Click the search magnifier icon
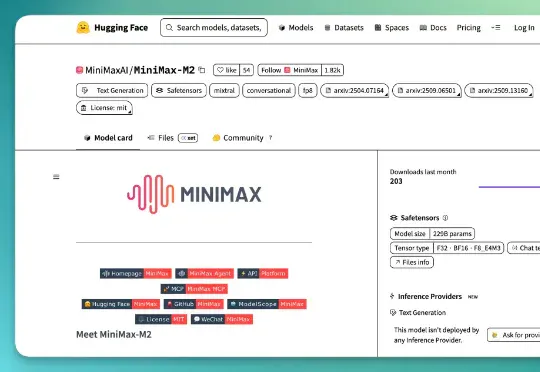 point(169,28)
